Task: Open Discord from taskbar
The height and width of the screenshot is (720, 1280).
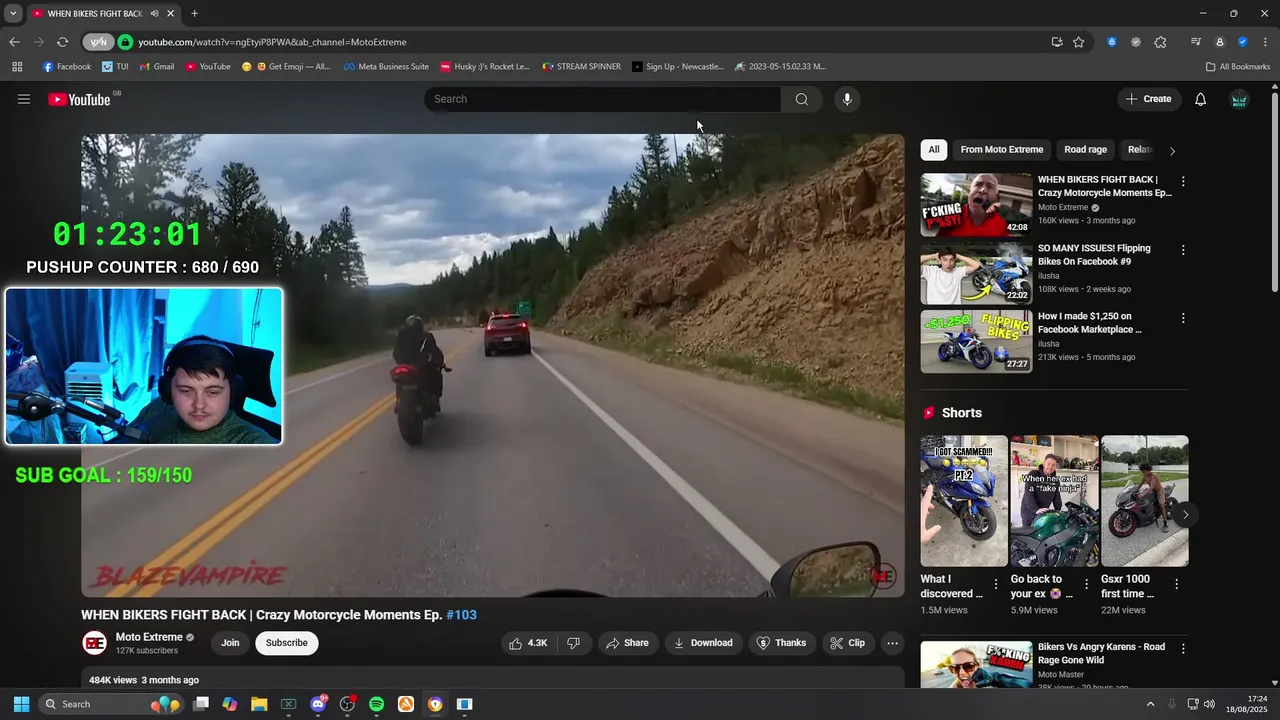Action: (x=319, y=704)
